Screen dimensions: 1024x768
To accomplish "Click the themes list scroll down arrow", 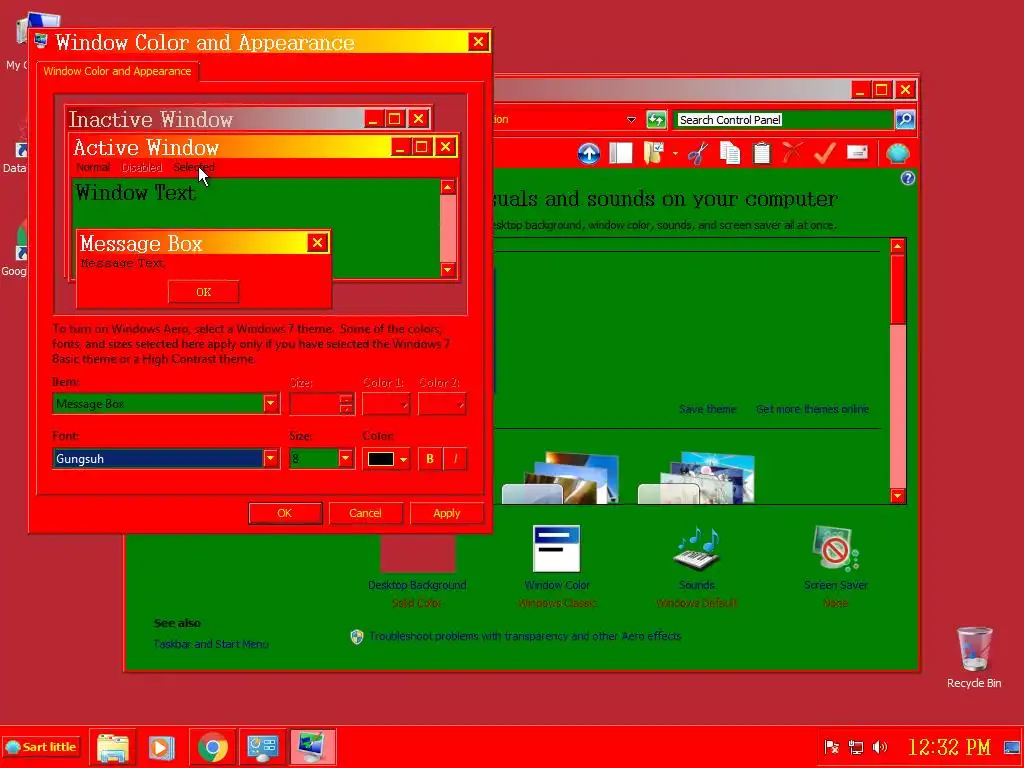I will 897,496.
